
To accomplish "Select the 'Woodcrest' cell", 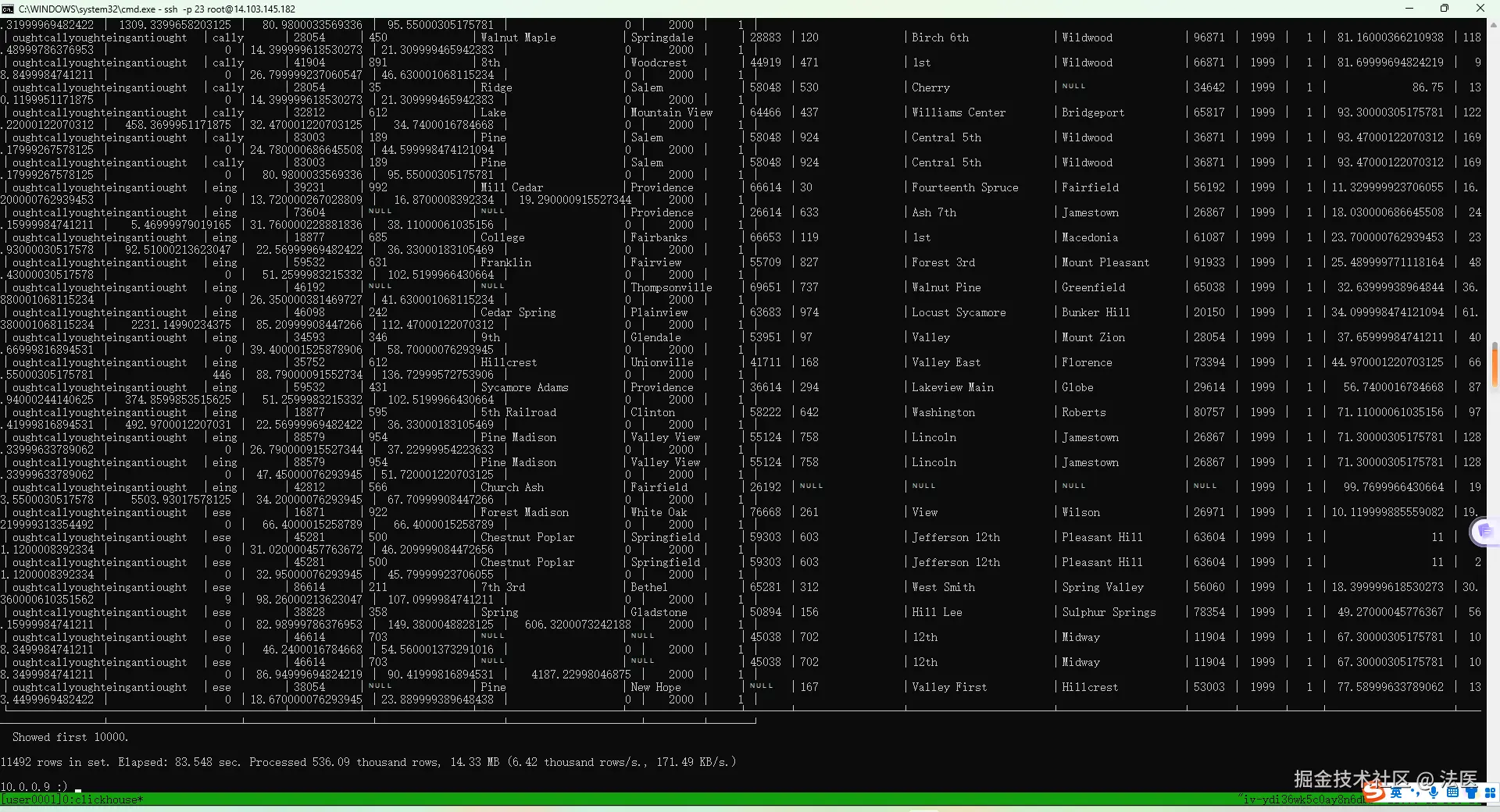I will (x=659, y=62).
